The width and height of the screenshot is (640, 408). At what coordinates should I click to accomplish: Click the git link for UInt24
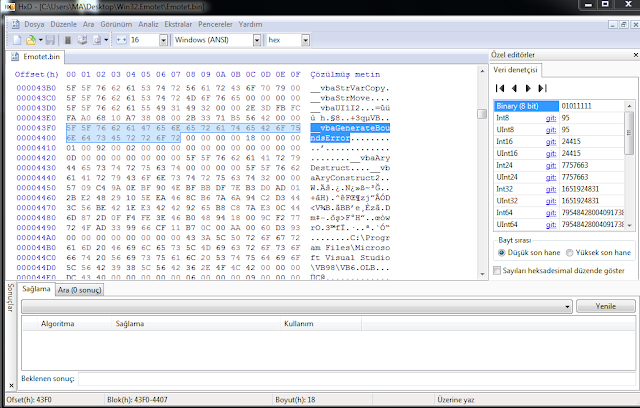pos(551,177)
